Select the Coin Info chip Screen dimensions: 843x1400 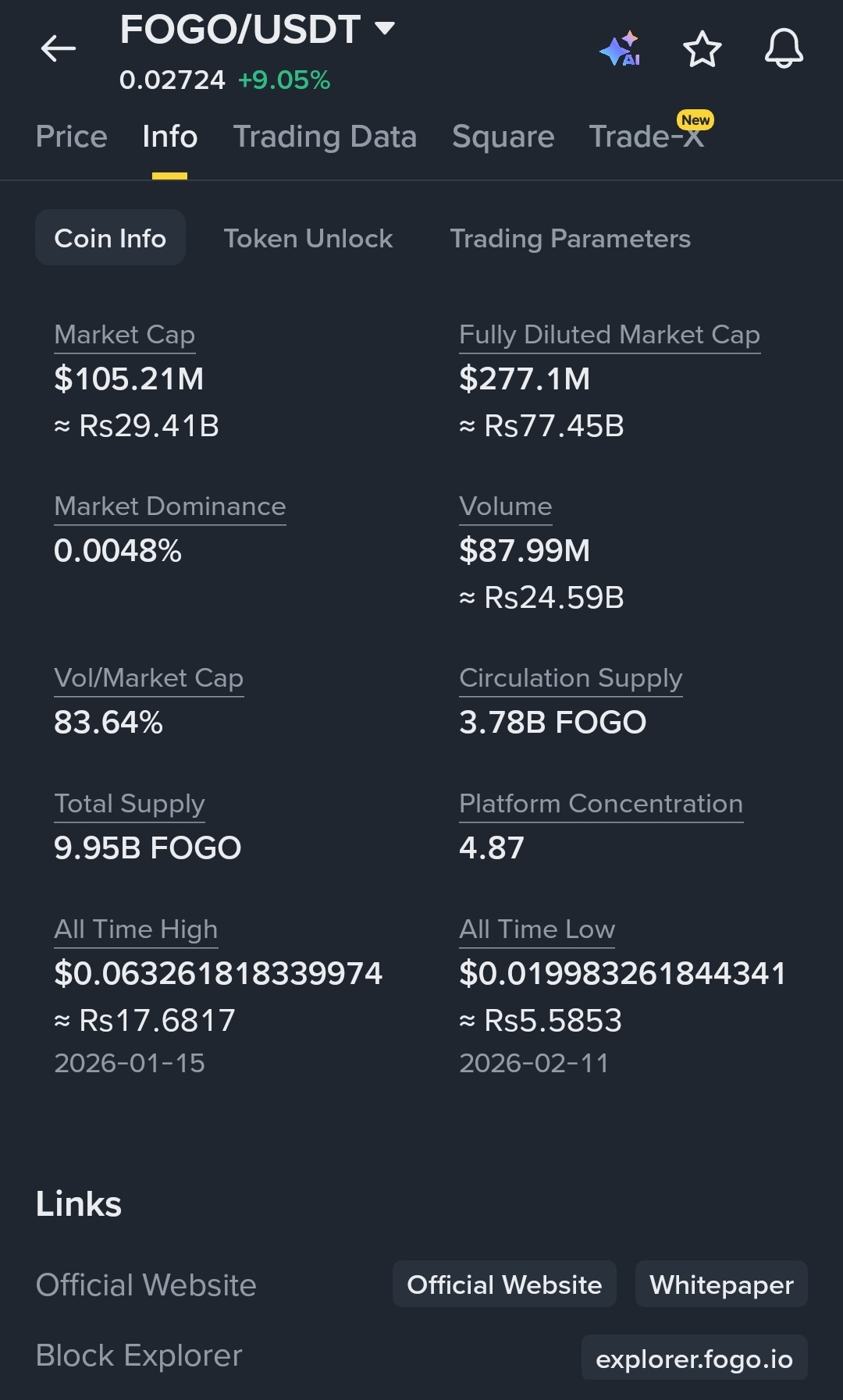point(110,238)
